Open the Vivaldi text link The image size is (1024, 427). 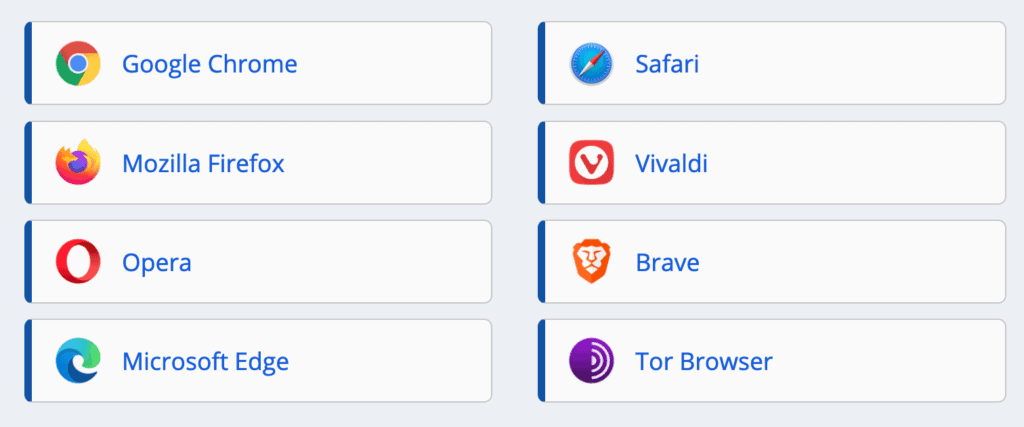[x=671, y=163]
